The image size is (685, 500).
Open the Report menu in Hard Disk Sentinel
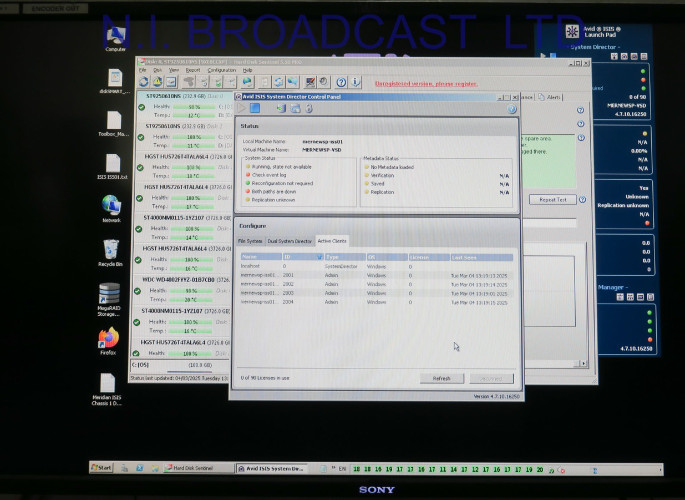tap(193, 70)
